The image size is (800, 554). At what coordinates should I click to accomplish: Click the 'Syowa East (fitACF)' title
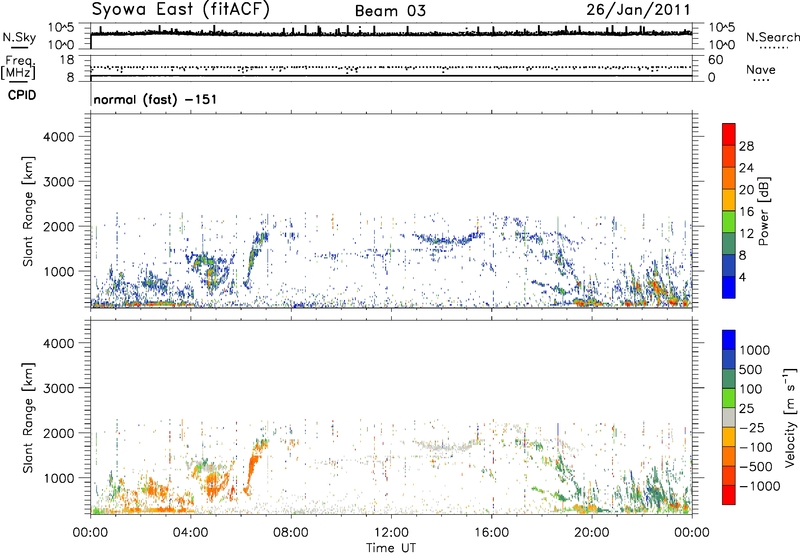pyautogui.click(x=181, y=9)
